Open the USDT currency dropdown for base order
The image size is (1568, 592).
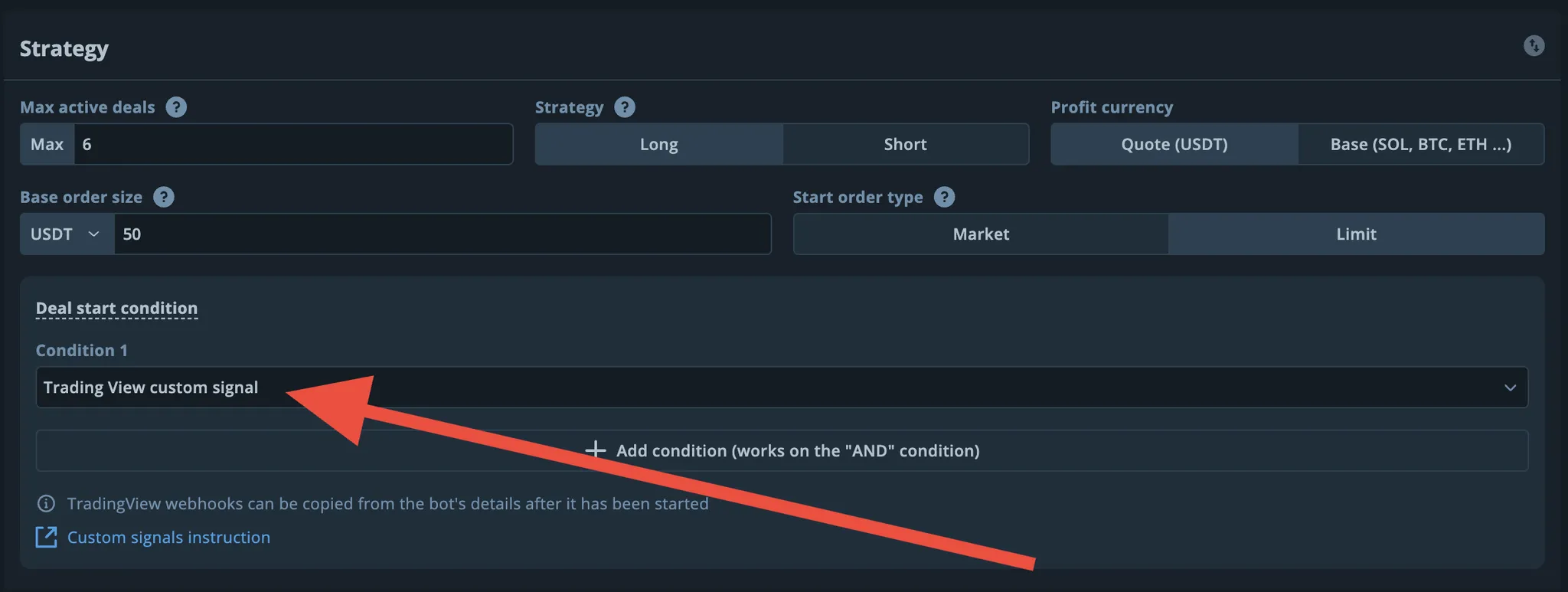[x=67, y=234]
